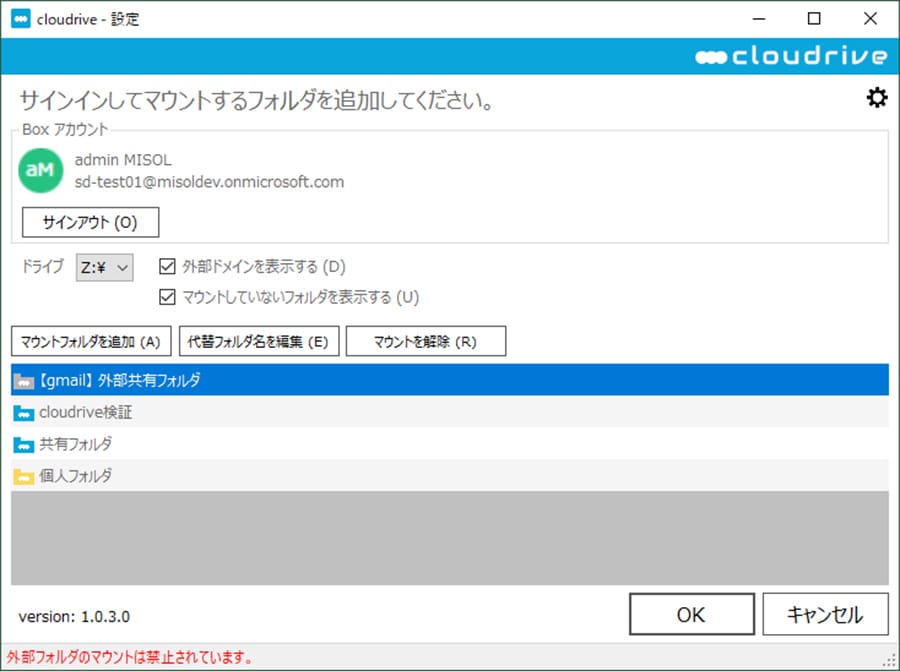
Task: Open settings via the gear icon
Action: [x=876, y=98]
